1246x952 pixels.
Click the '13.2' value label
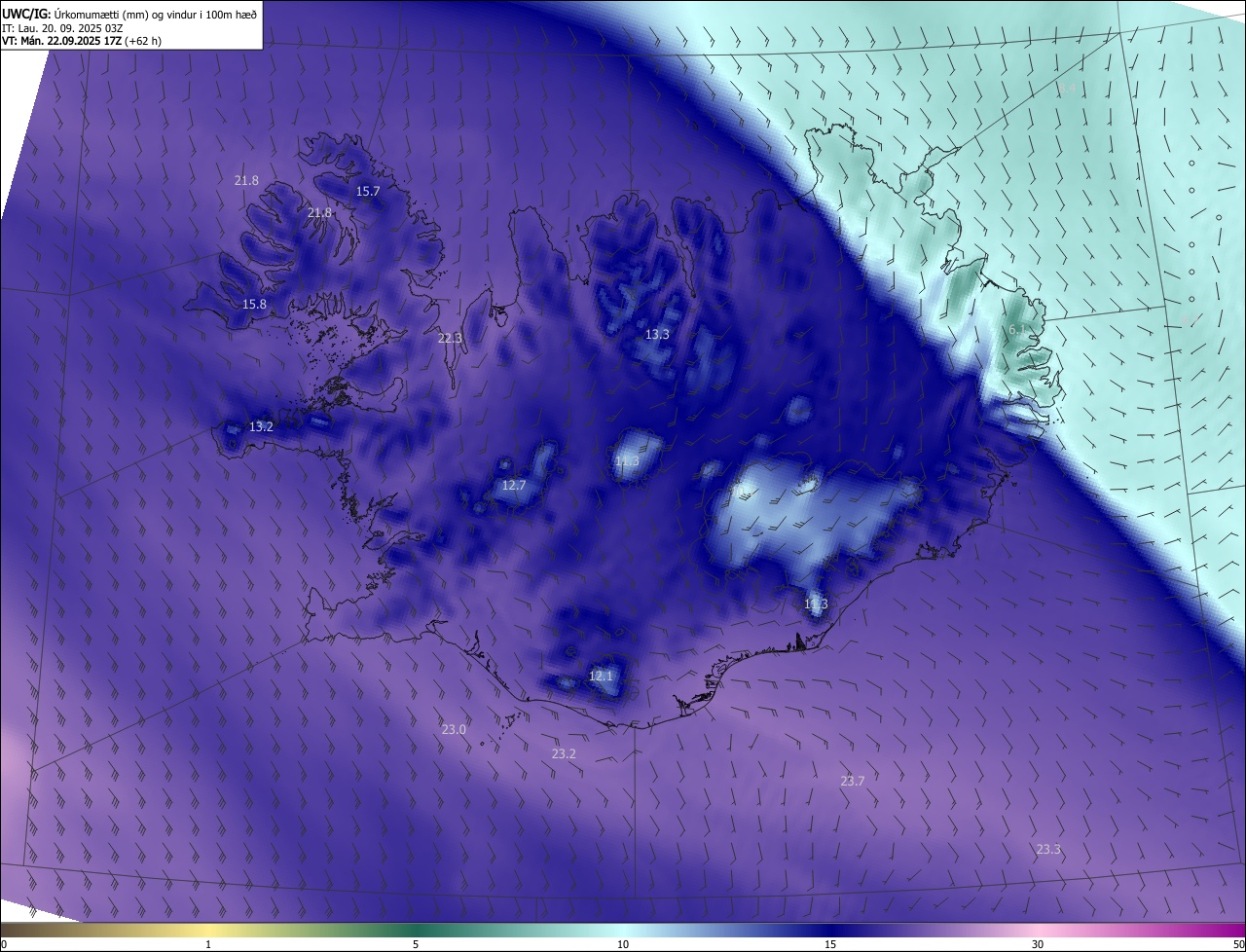[261, 426]
